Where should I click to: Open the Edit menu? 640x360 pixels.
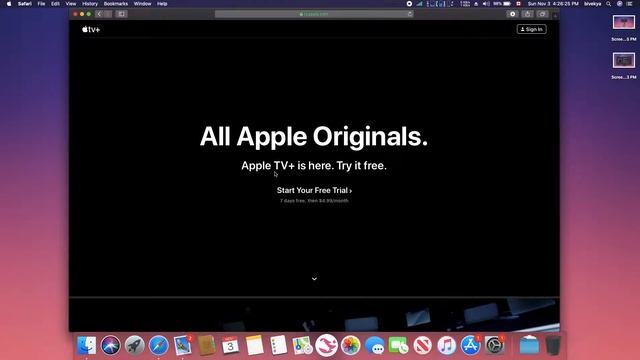click(x=55, y=4)
